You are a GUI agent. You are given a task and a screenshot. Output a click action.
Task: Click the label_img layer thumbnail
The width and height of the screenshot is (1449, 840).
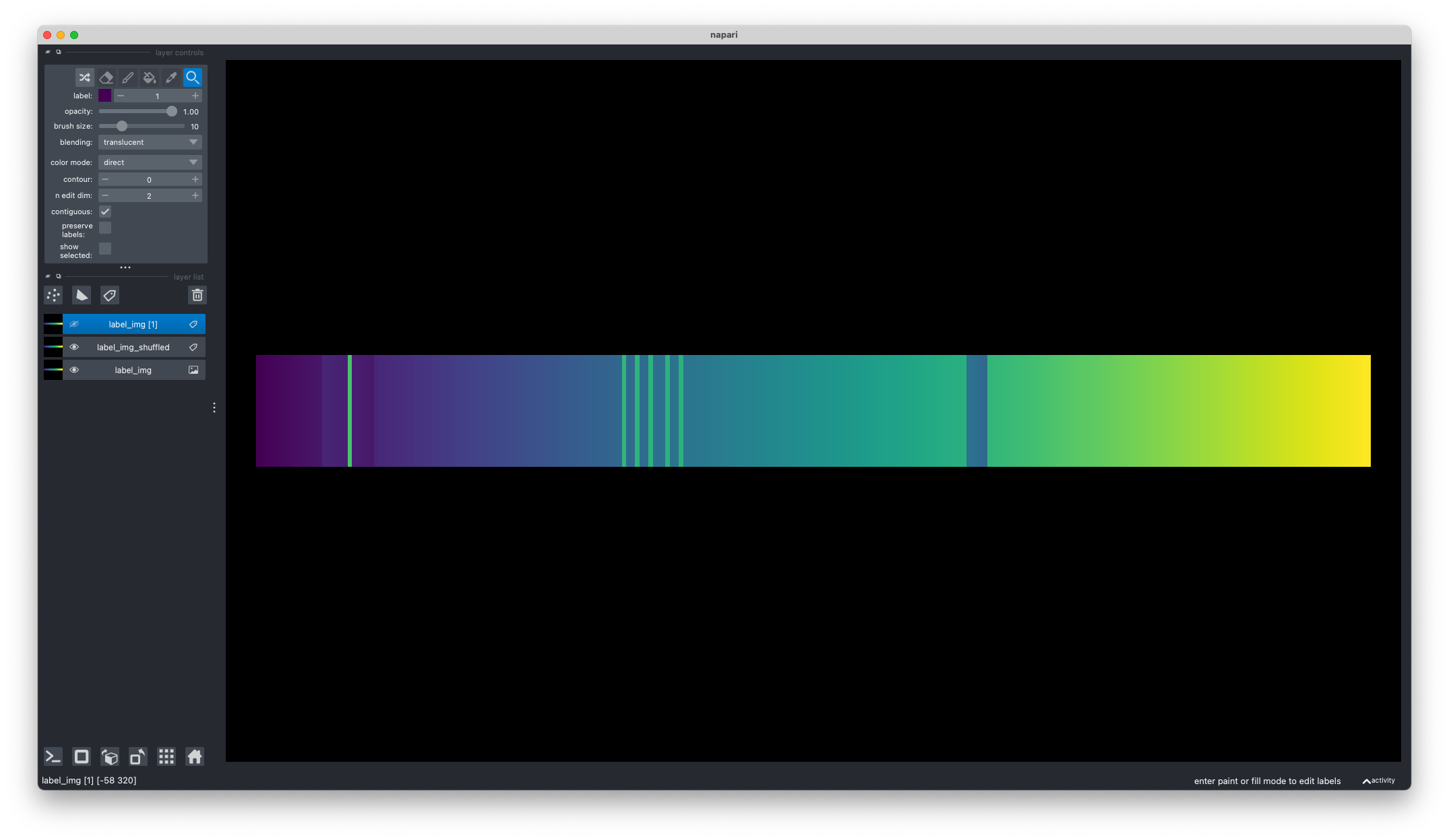pyautogui.click(x=53, y=370)
